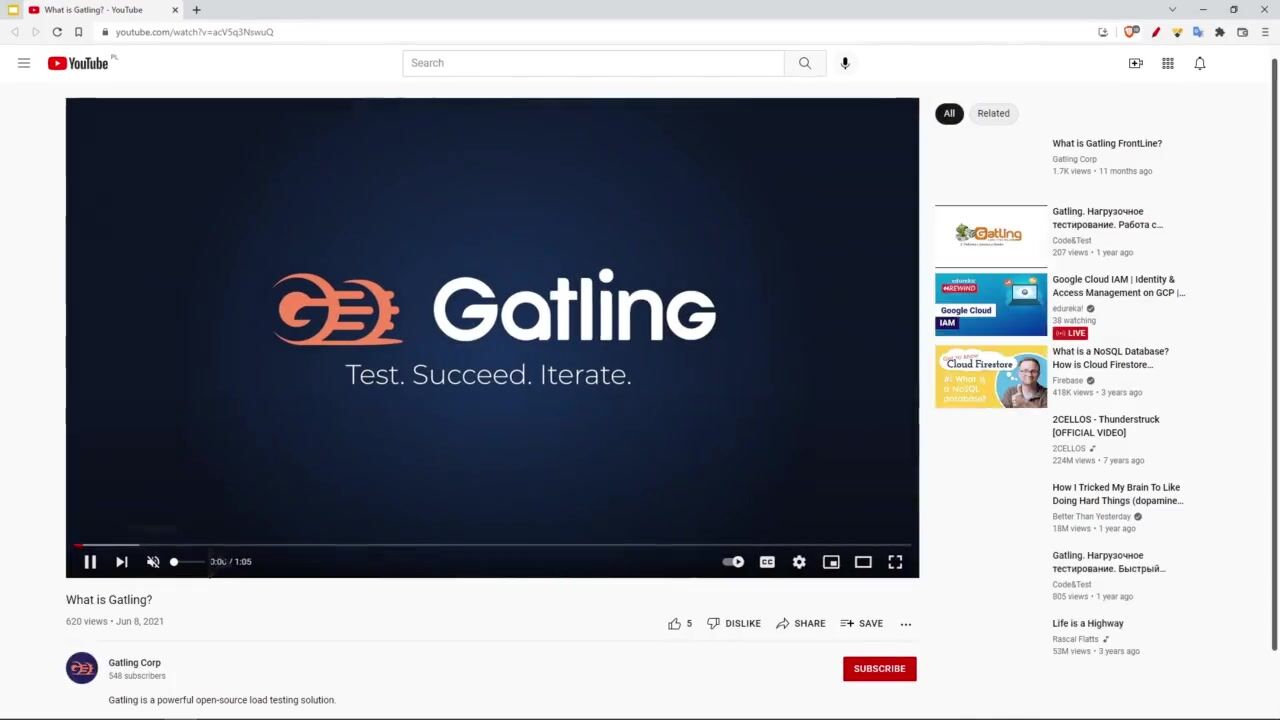Image resolution: width=1280 pixels, height=720 pixels.
Task: Unmute the video volume
Action: coord(153,562)
